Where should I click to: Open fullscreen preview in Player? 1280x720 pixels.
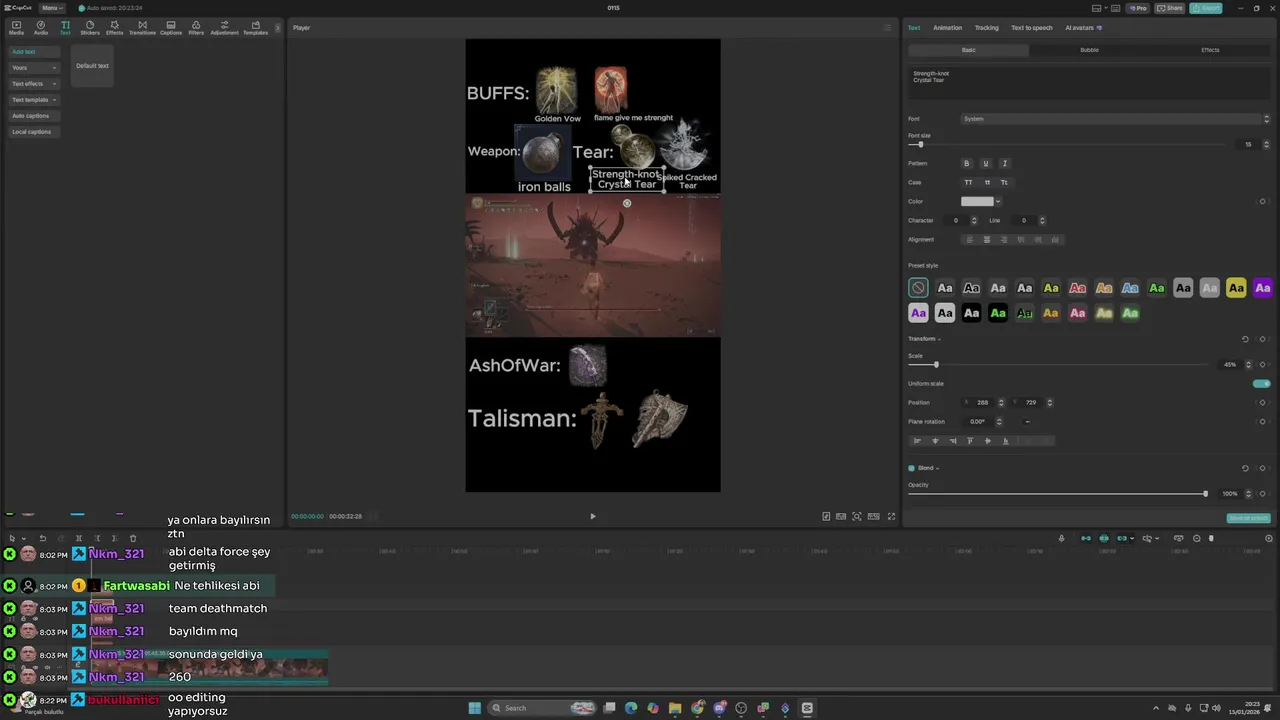click(891, 516)
